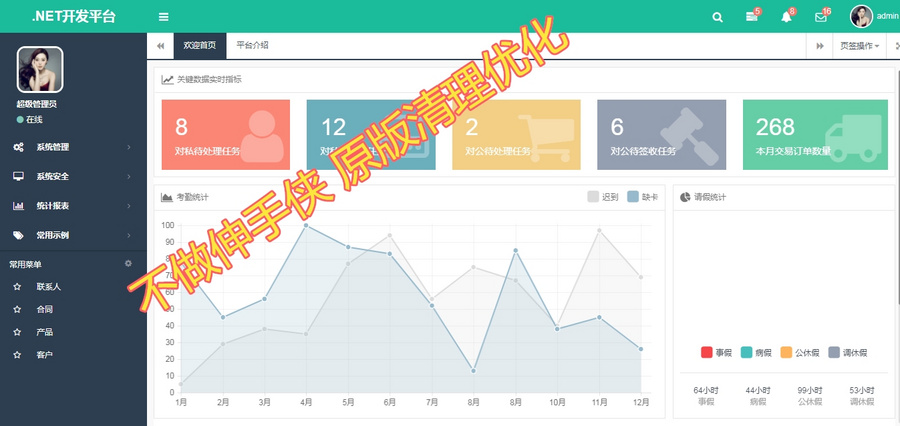Toggle the 缺卡 series in legend
Screen dimensions: 900x426
642,197
